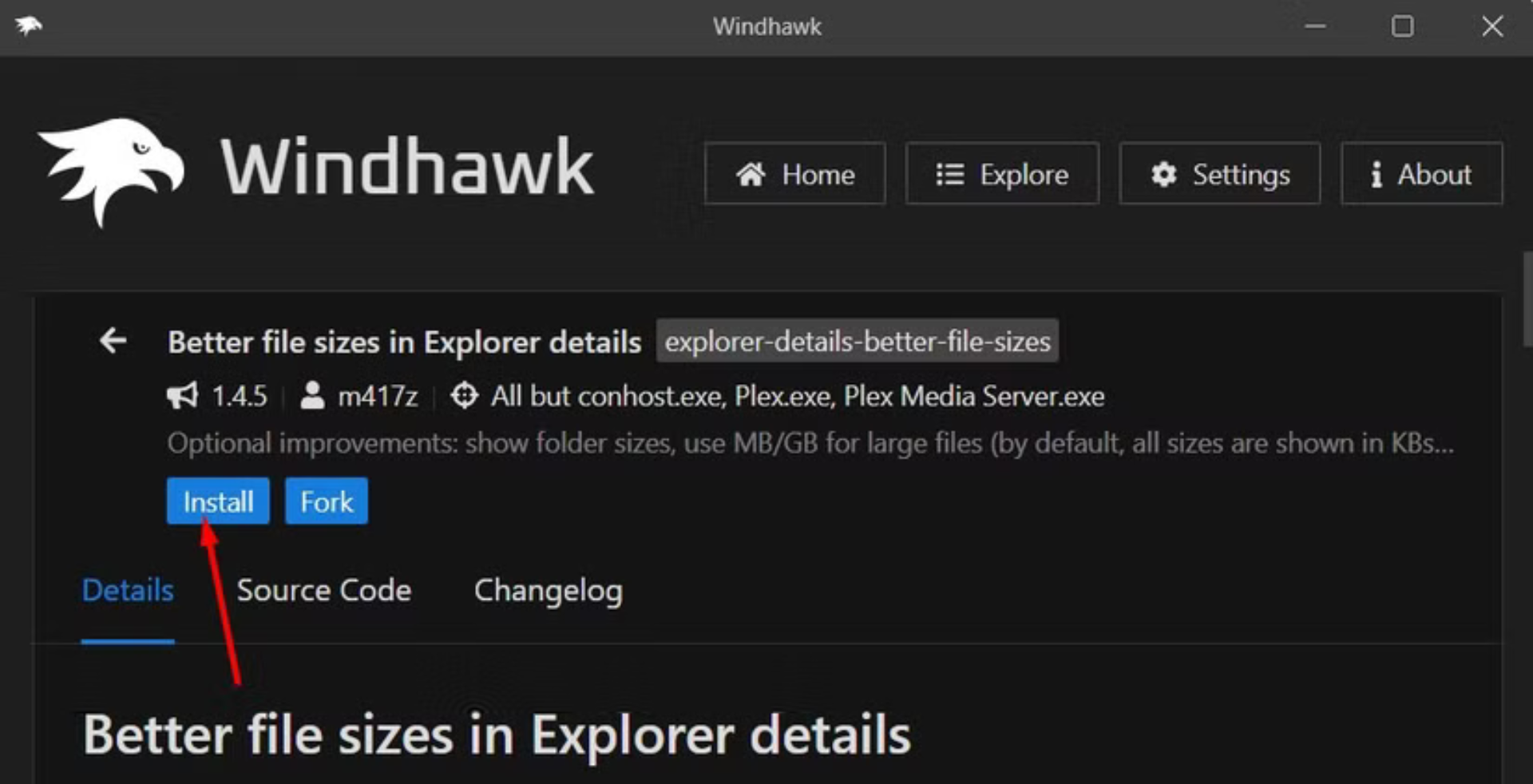The width and height of the screenshot is (1533, 784).
Task: Click the author person icon
Action: click(x=312, y=396)
